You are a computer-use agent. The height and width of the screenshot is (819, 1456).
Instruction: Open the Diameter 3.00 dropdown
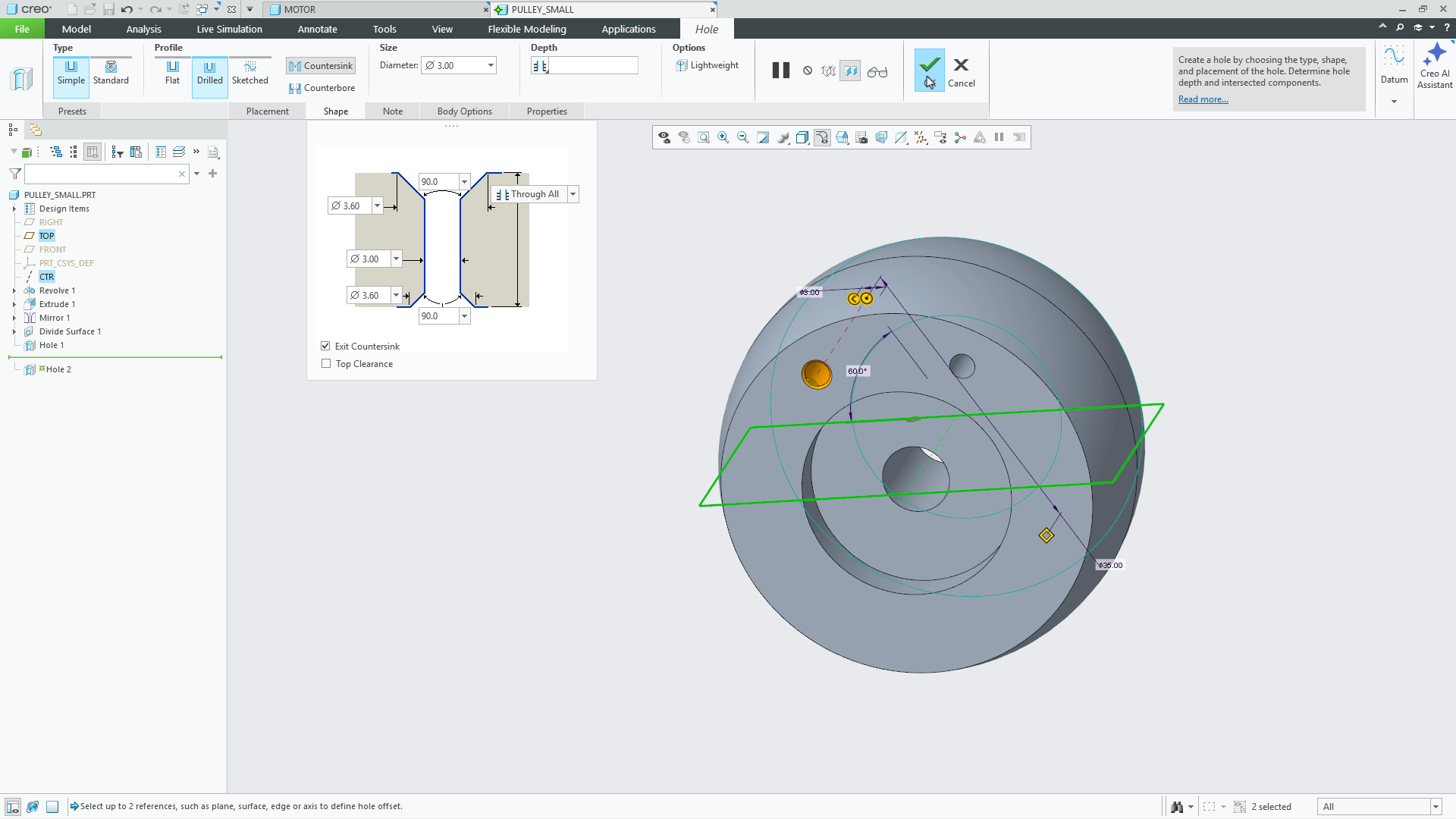pos(491,65)
